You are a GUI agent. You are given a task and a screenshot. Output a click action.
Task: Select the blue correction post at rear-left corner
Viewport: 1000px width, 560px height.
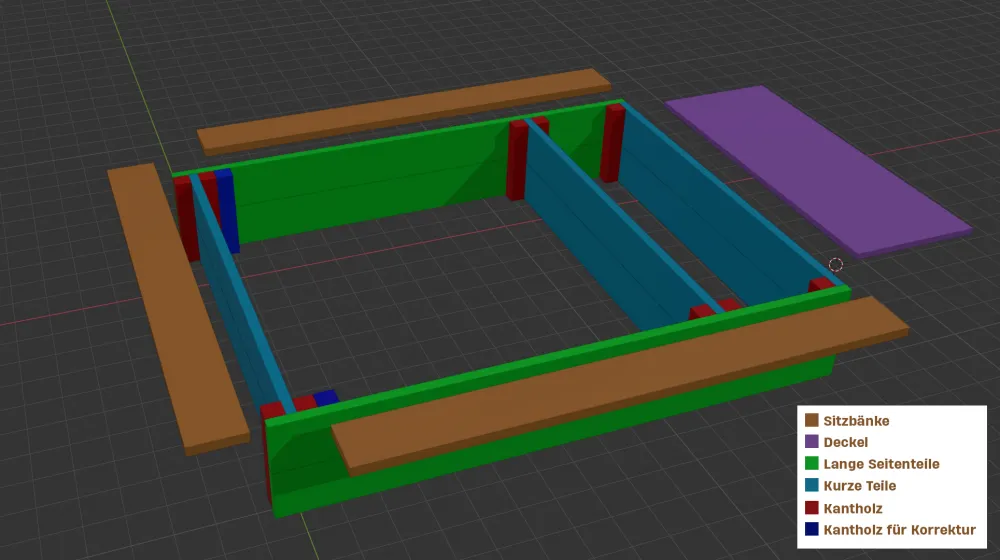point(227,210)
